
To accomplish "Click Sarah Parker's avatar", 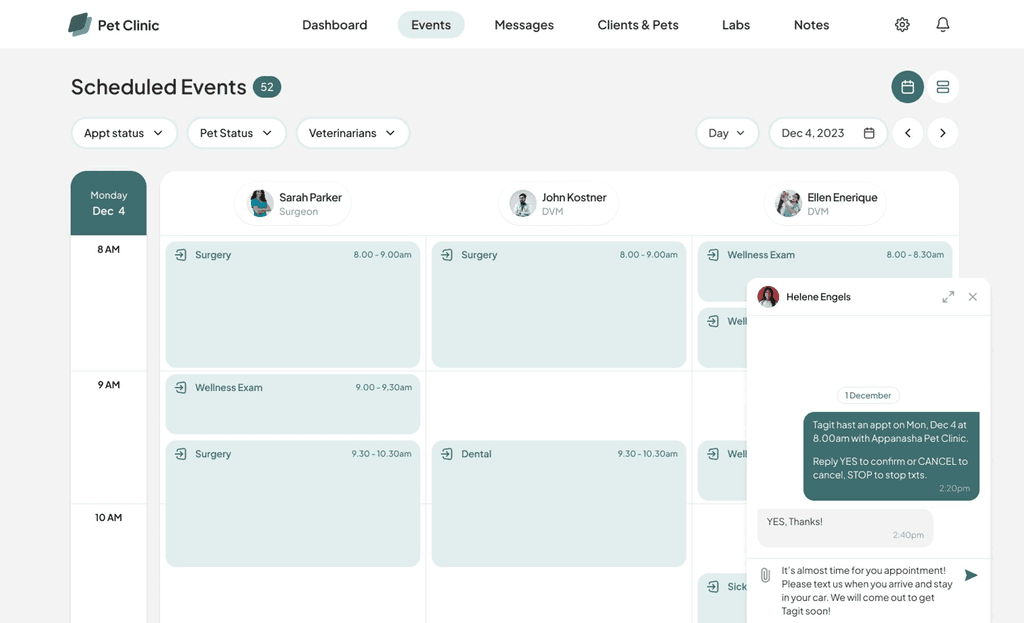I will pyautogui.click(x=261, y=204).
